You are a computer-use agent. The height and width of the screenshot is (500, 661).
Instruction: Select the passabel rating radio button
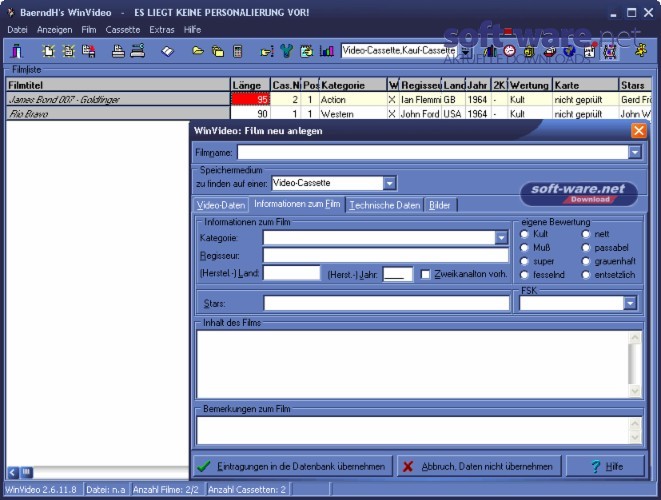pos(586,247)
